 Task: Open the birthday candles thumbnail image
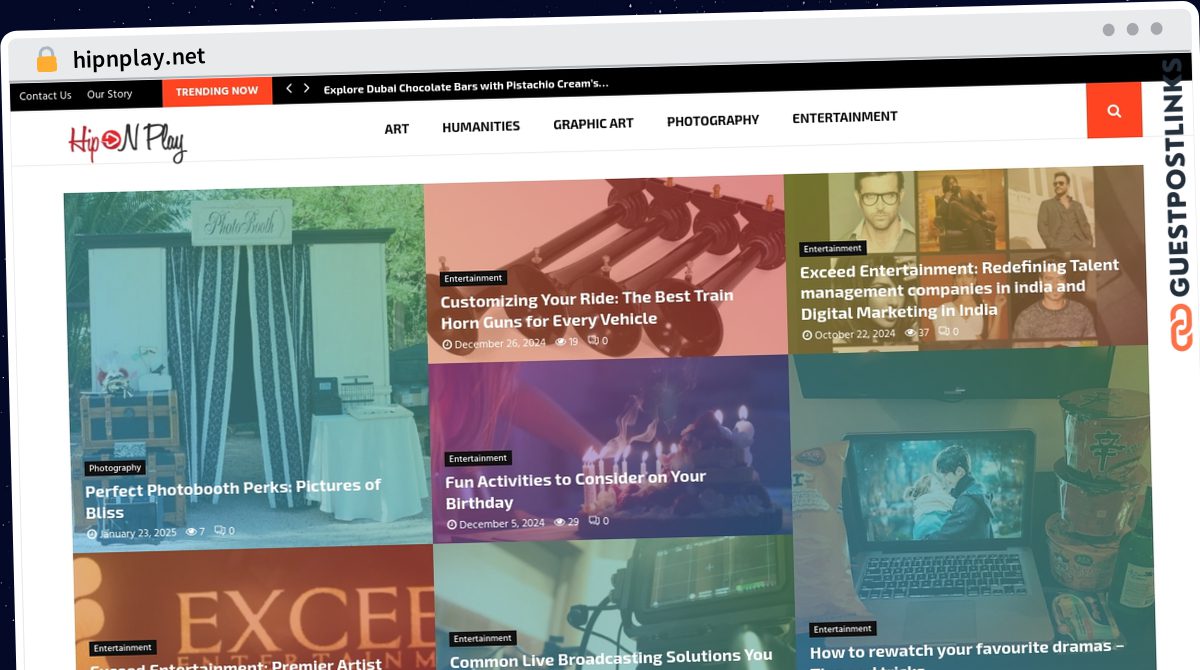coord(609,448)
